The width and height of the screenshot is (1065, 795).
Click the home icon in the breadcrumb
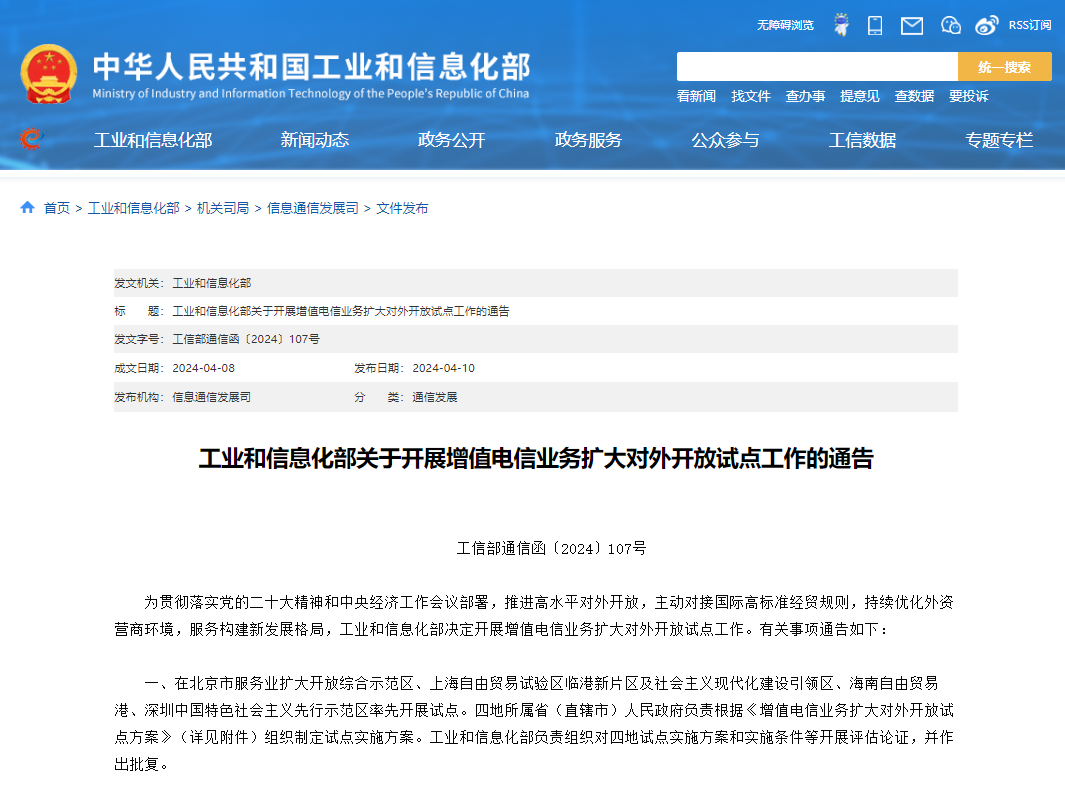click(26, 208)
